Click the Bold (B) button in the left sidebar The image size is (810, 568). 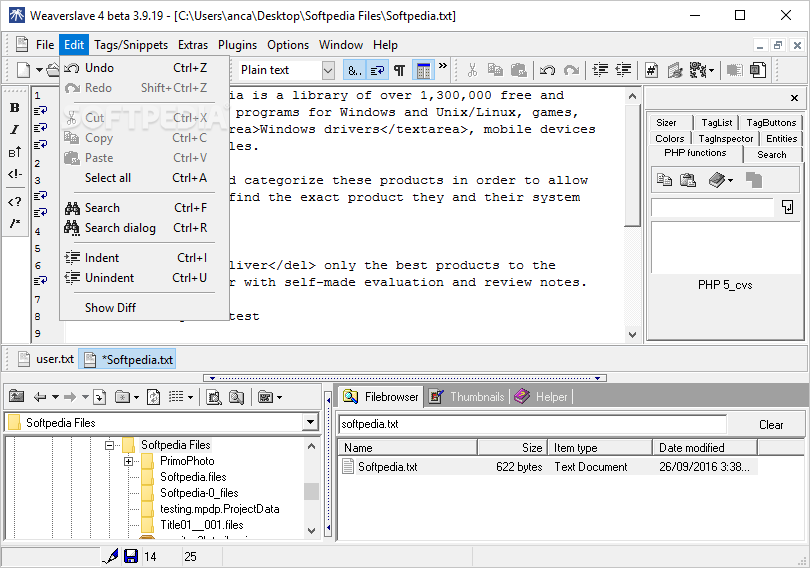[14, 107]
